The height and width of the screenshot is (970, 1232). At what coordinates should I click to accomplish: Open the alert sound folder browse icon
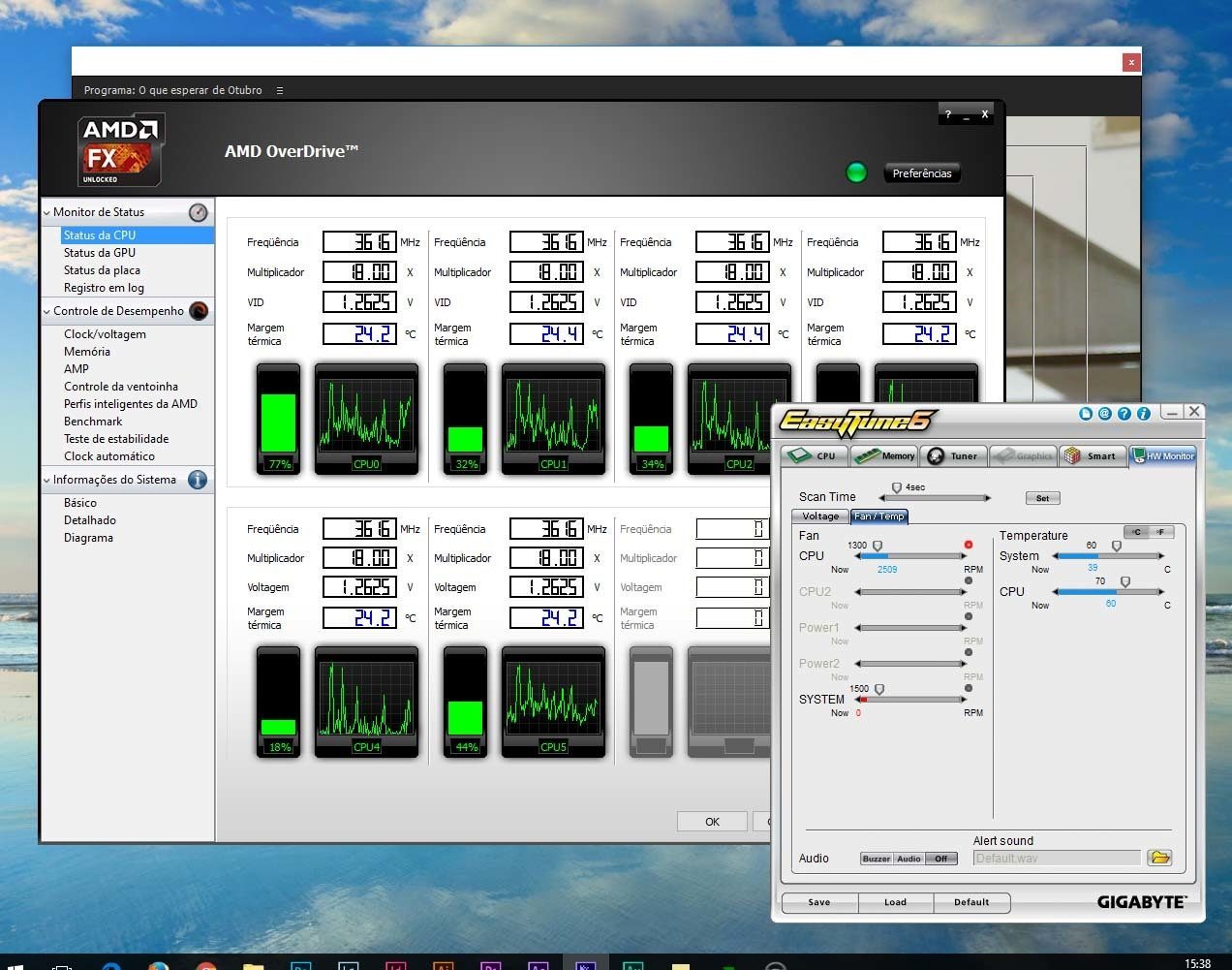tap(1159, 858)
